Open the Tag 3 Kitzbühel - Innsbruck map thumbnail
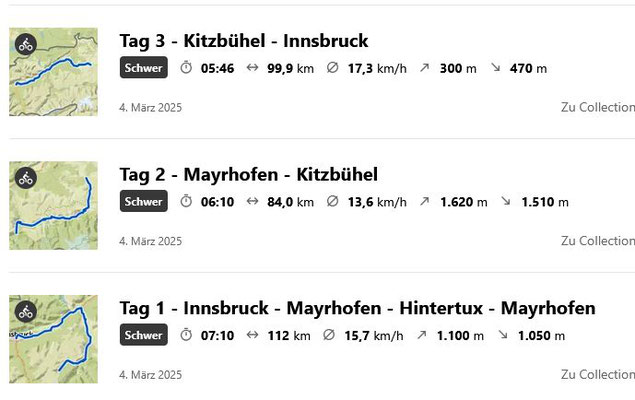This screenshot has height=400, width=635. pos(53,72)
